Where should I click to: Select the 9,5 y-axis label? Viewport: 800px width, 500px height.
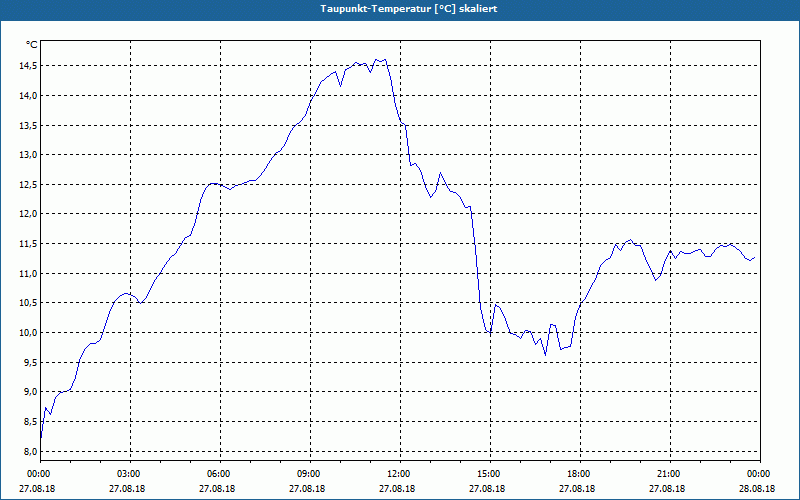(31, 362)
